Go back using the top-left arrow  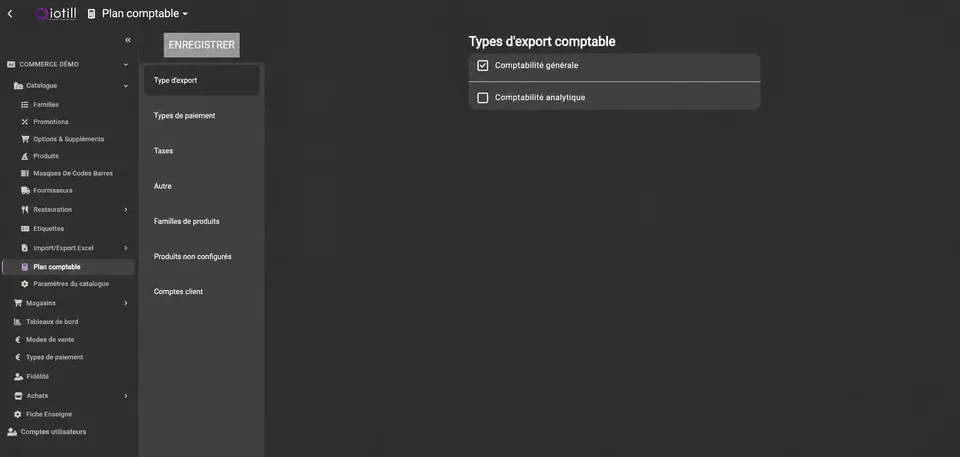pos(10,13)
